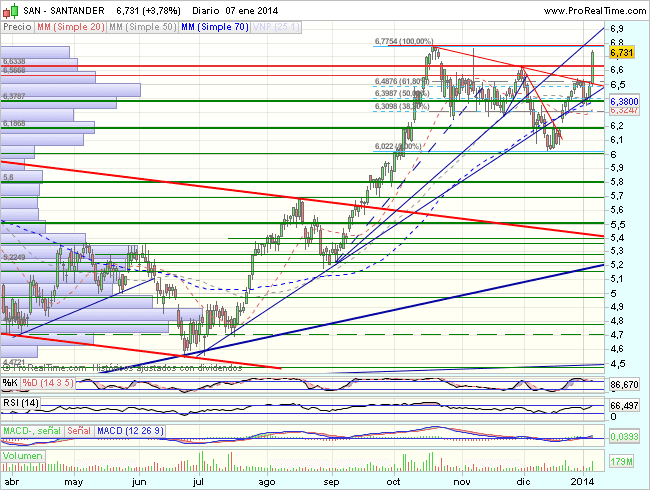The image size is (650, 490).
Task: Click the 5,2249 level label
Action: 14,257
